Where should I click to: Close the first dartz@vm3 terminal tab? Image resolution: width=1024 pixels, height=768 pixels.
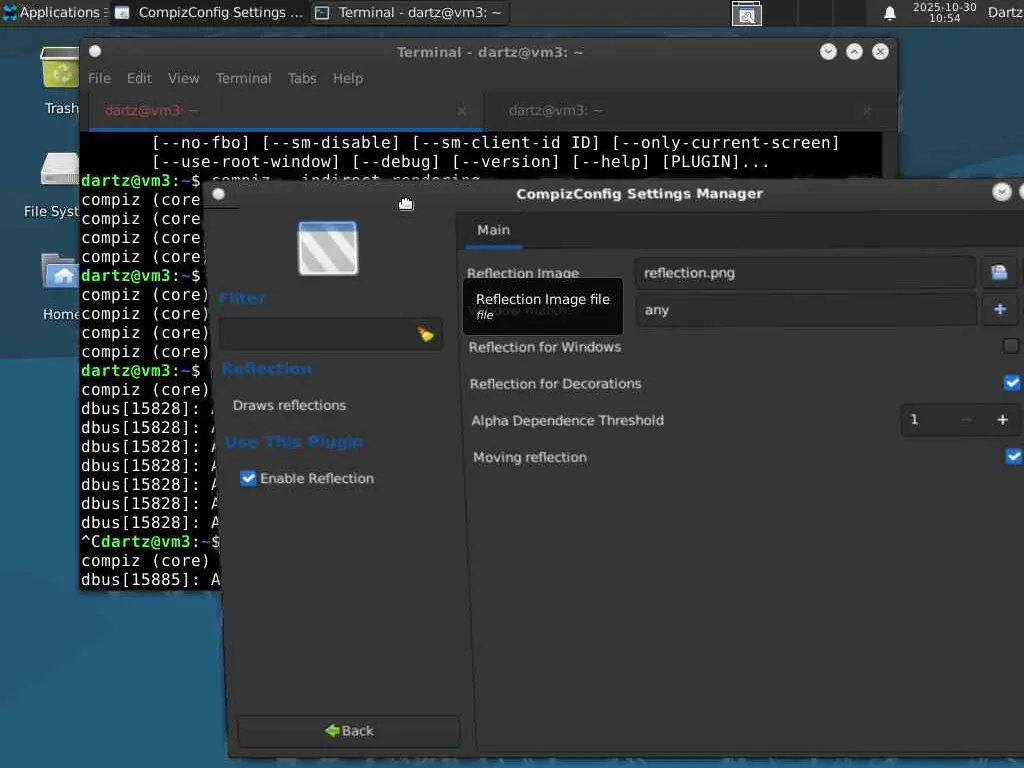coord(462,111)
